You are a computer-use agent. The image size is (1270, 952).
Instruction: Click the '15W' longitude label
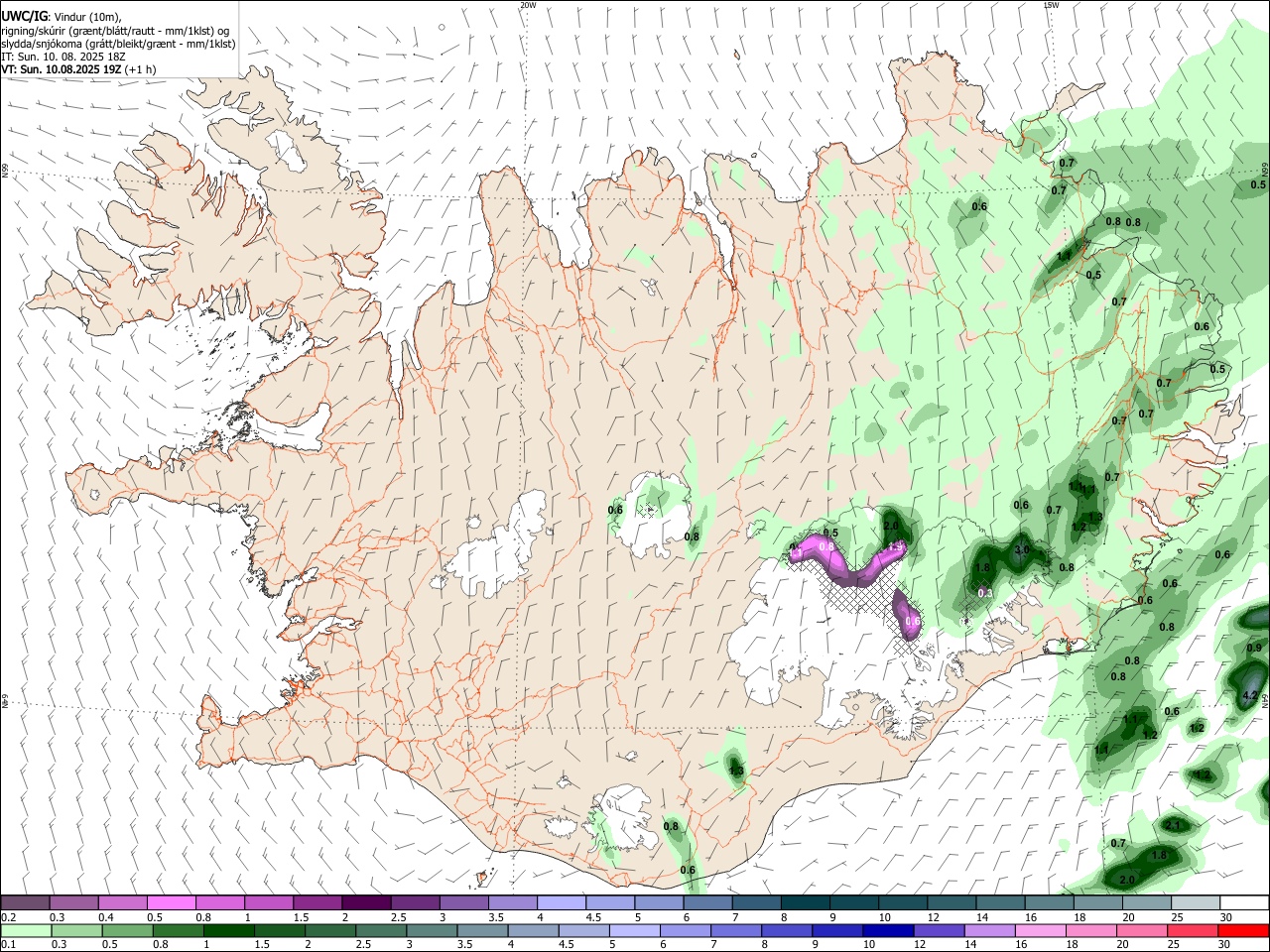tap(1051, 5)
